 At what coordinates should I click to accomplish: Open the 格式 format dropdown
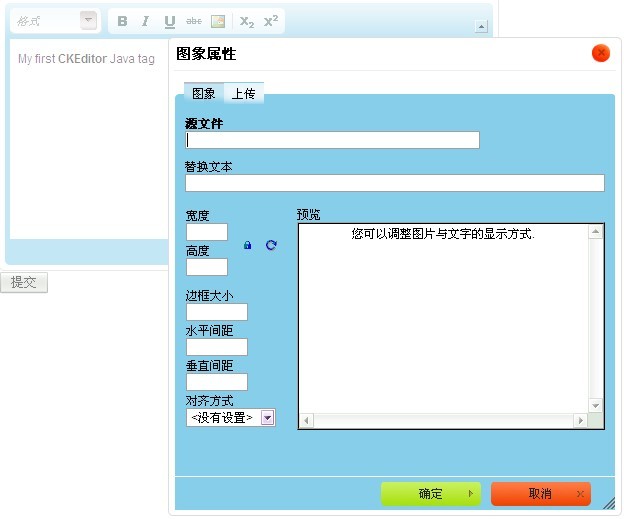(x=54, y=21)
